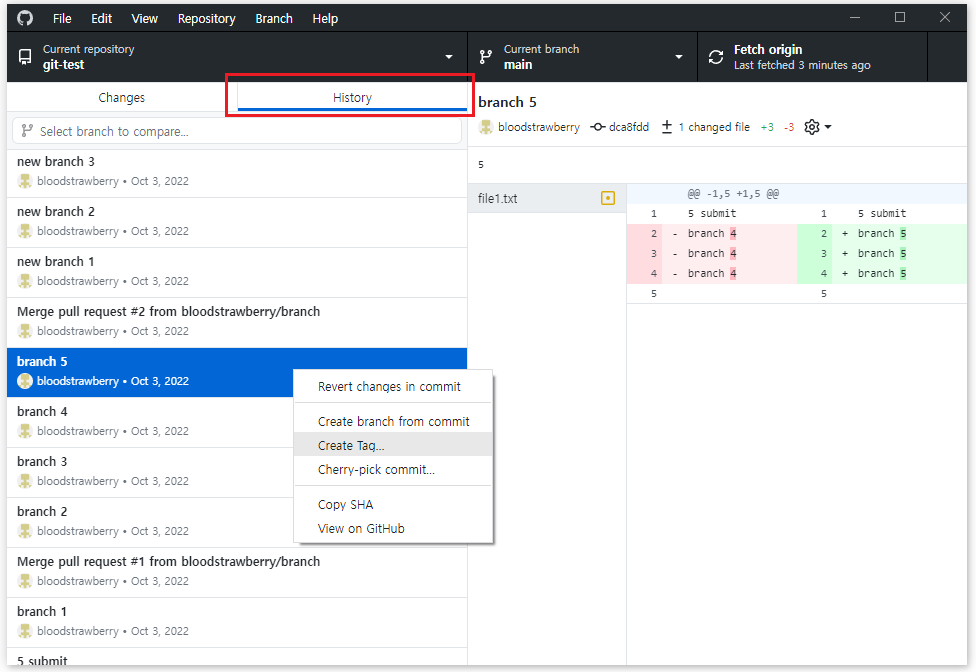The image size is (976, 672).
Task: Open the Repository menu
Action: 207,19
